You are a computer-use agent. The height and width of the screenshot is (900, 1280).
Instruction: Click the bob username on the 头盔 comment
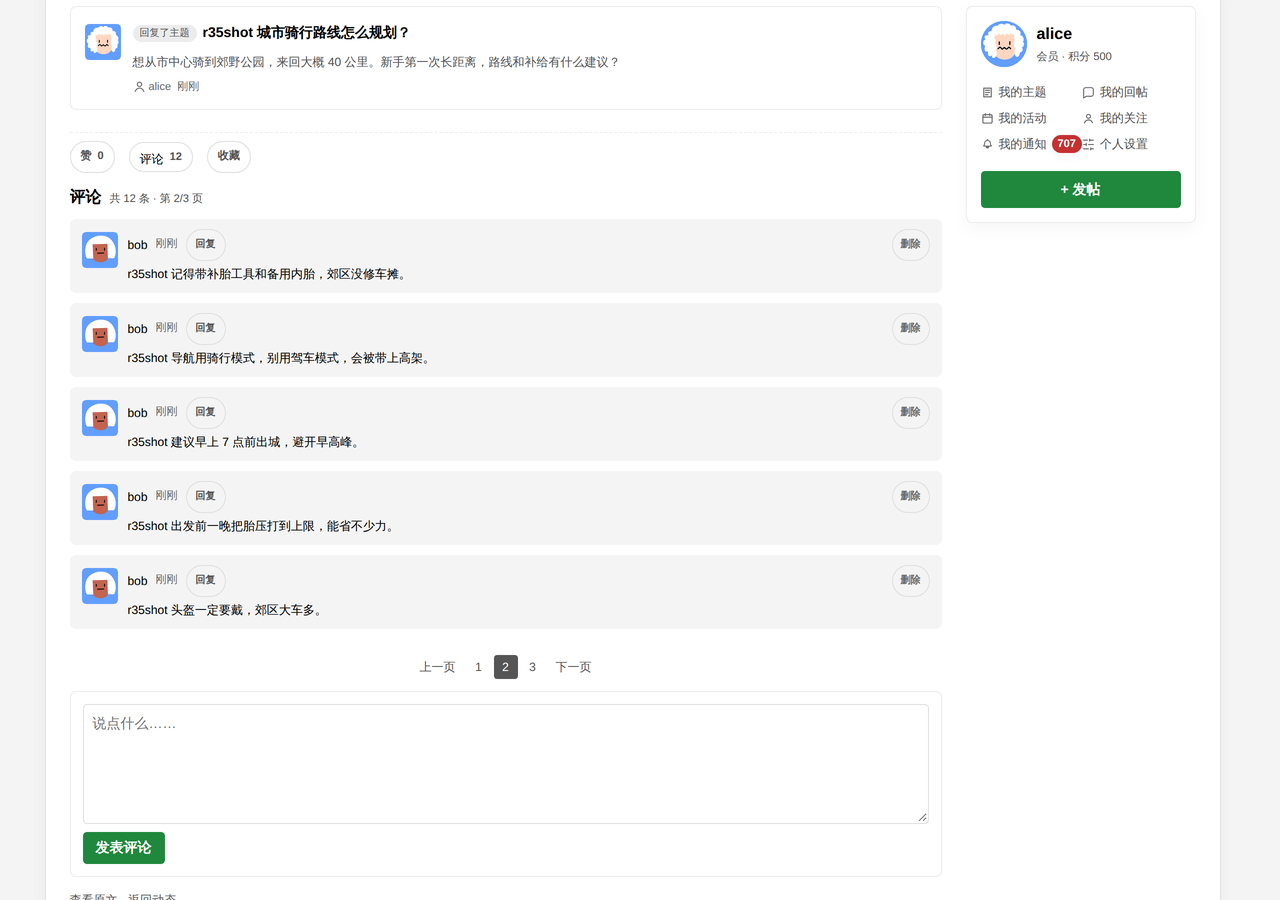click(x=138, y=581)
